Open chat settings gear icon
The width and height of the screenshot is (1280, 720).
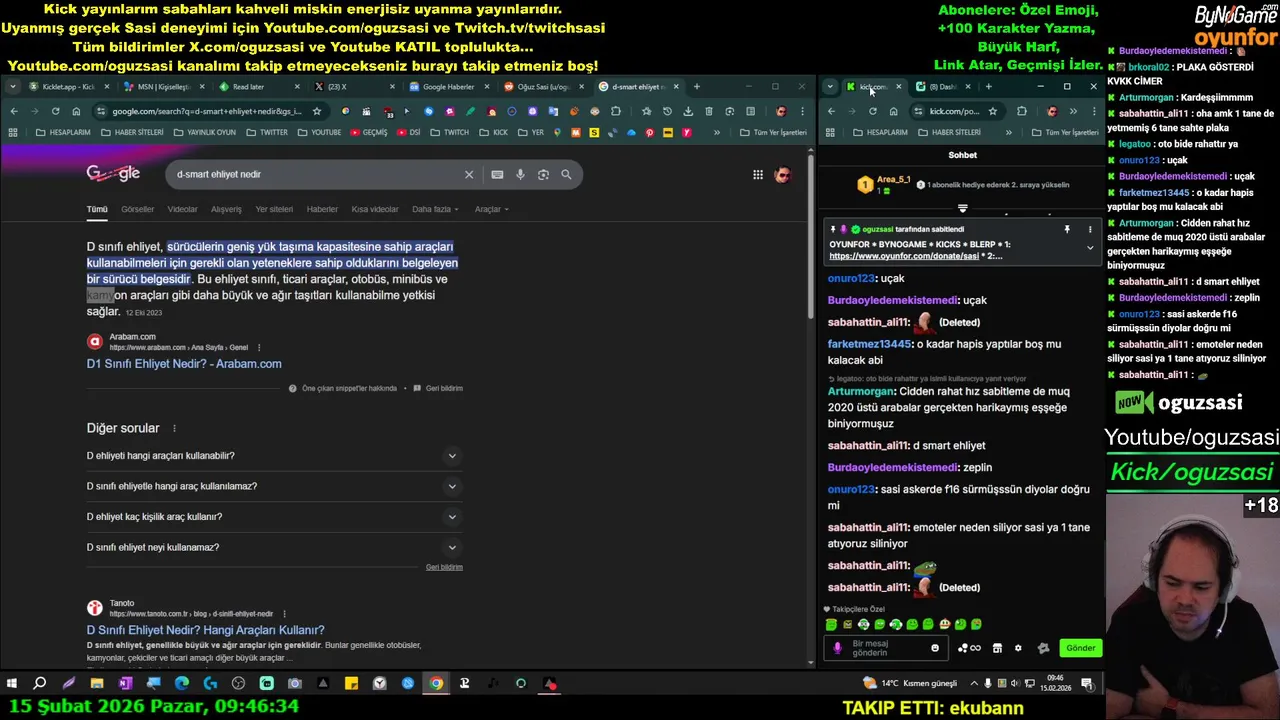(1018, 648)
